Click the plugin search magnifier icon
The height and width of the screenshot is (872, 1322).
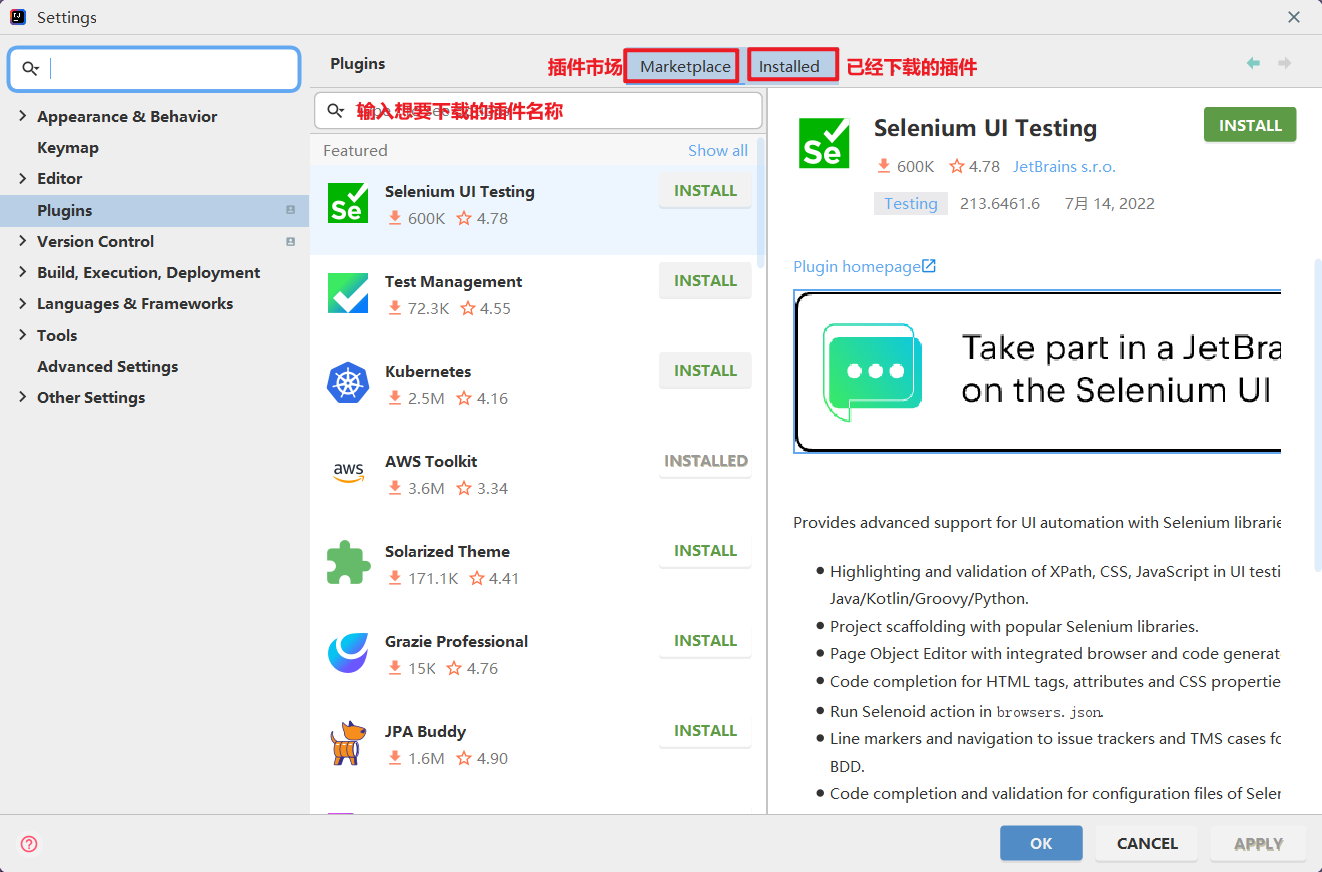pyautogui.click(x=335, y=111)
